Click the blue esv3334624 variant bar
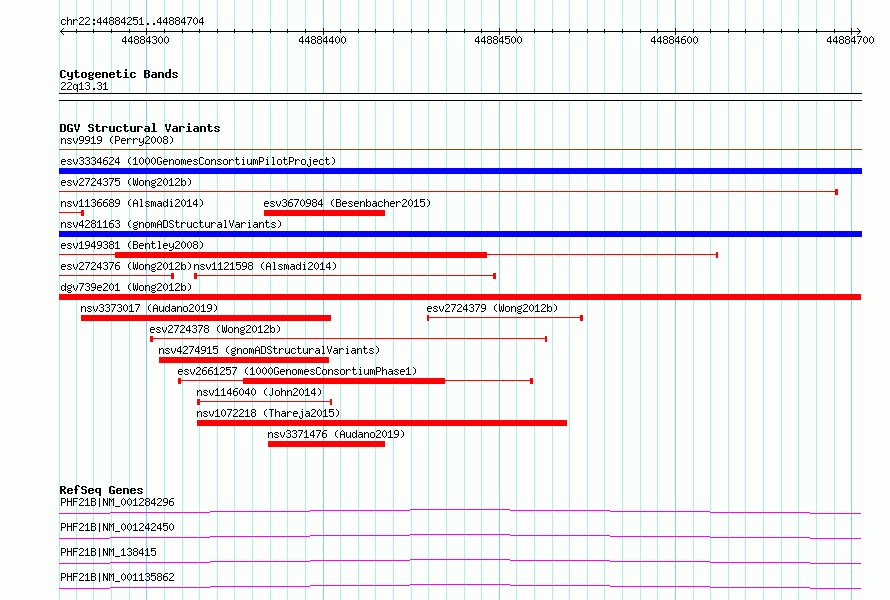This screenshot has height=600, width=890. tap(460, 171)
